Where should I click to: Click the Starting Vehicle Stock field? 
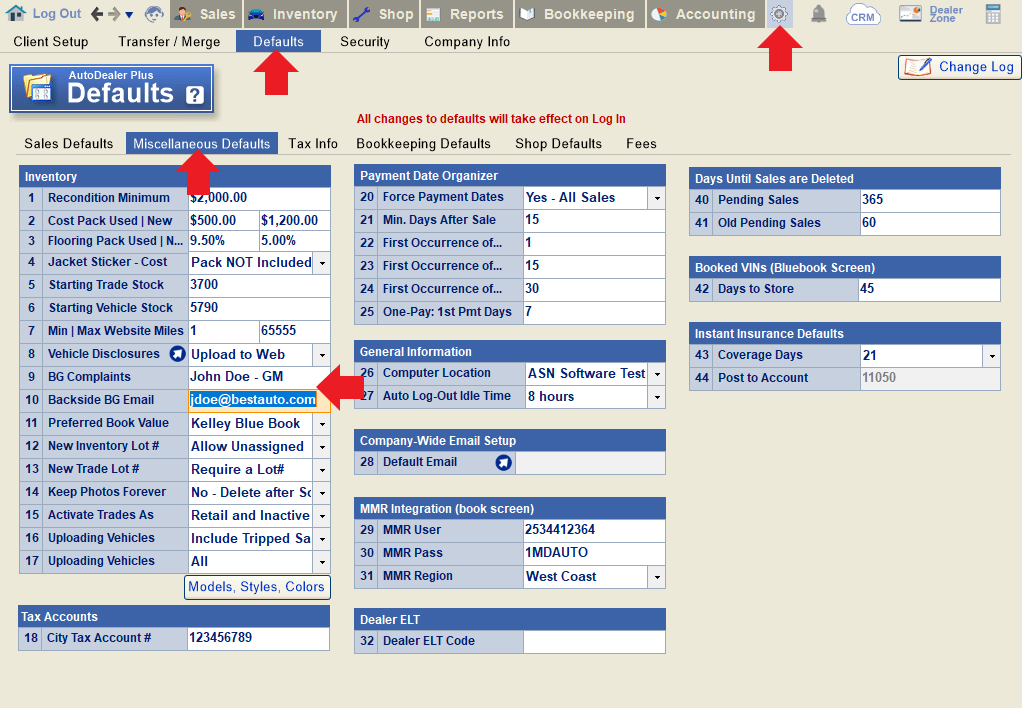point(259,308)
